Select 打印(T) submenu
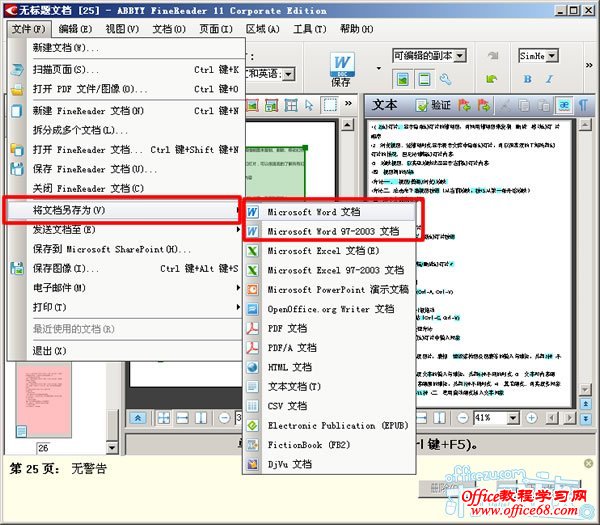The width and height of the screenshot is (600, 525). (124, 307)
